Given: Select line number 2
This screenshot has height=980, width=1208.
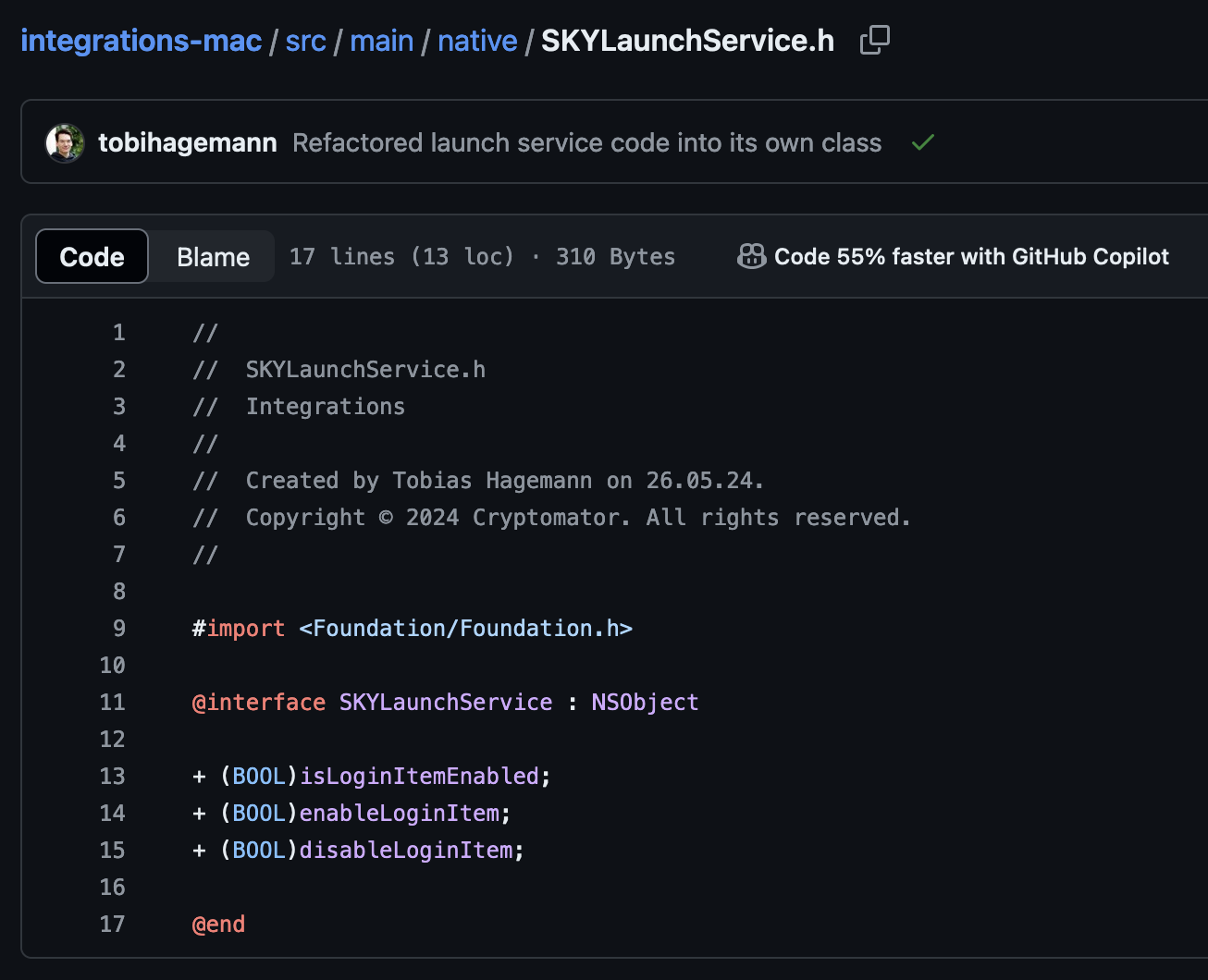Looking at the screenshot, I should [x=118, y=369].
